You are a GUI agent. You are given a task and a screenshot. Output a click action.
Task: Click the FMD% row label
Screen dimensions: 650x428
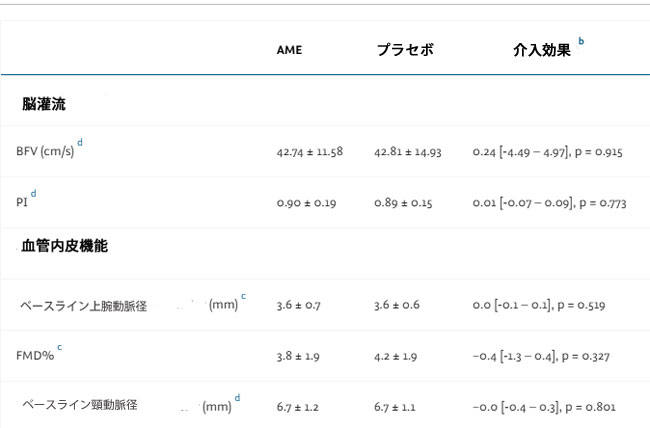pyautogui.click(x=33, y=355)
